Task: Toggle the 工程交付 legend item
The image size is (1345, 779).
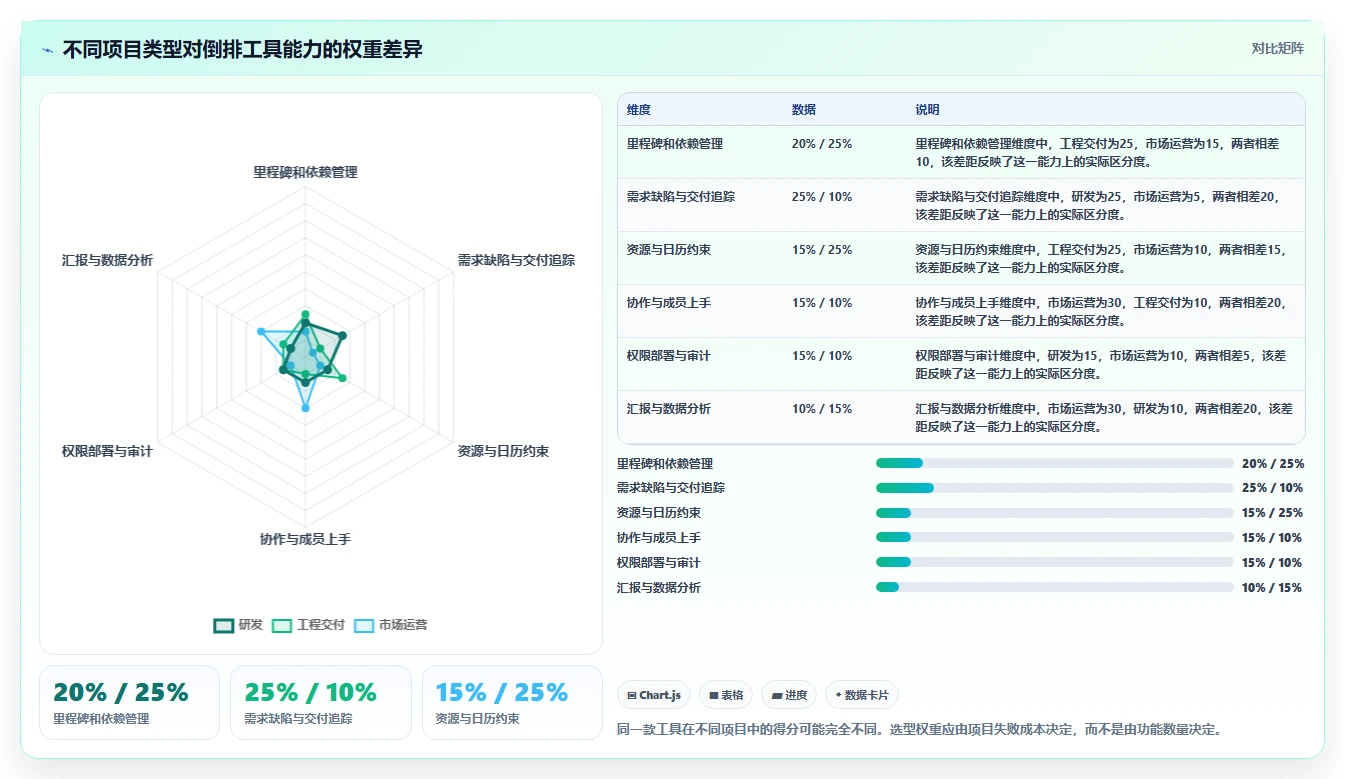Action: [308, 625]
